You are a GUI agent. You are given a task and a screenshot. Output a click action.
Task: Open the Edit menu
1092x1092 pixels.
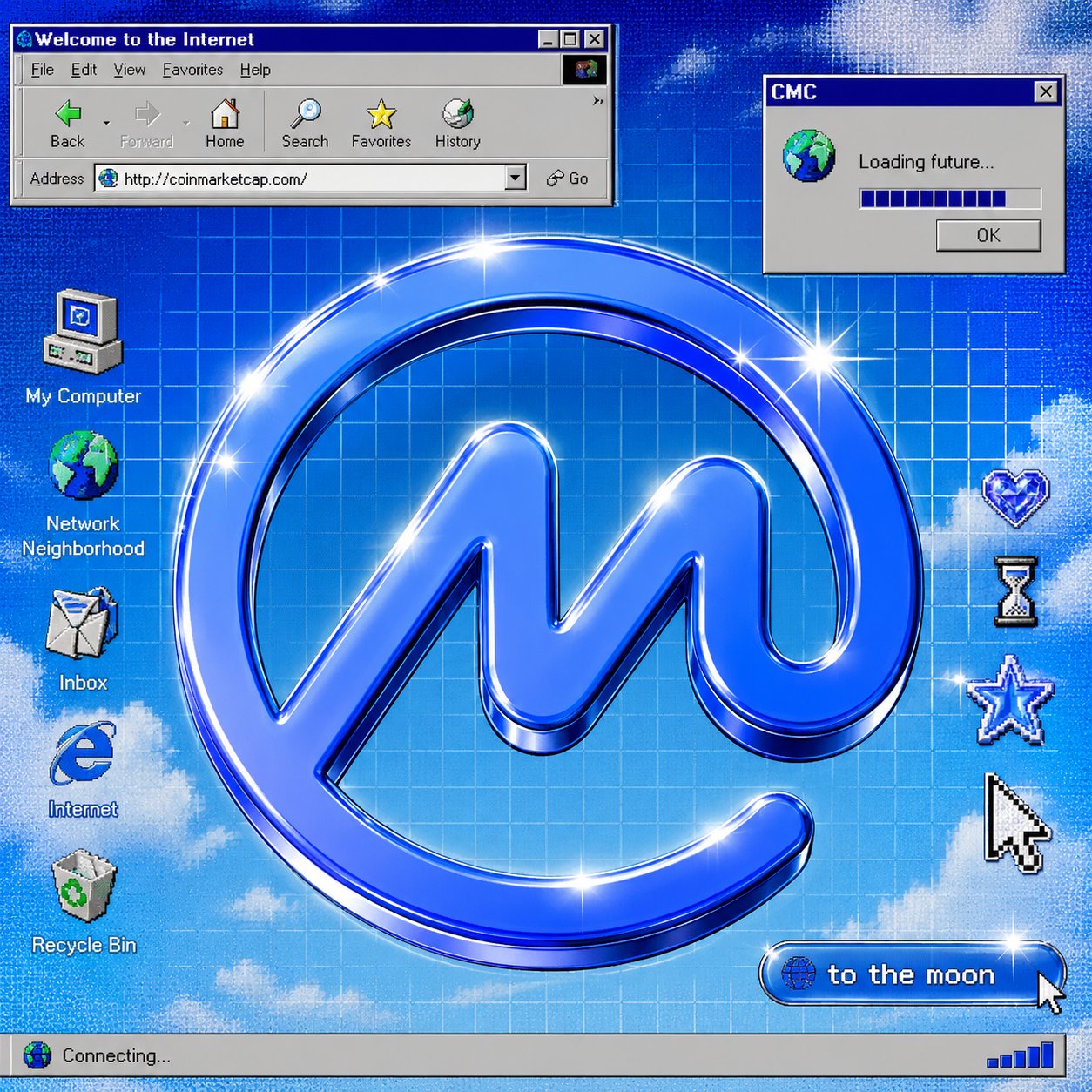pos(84,70)
